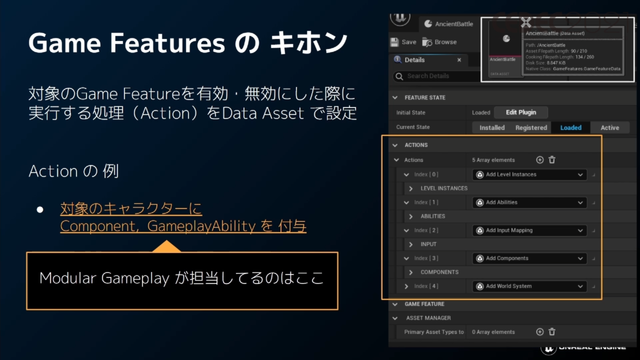Expand the Index [4] array entry

(x=406, y=287)
